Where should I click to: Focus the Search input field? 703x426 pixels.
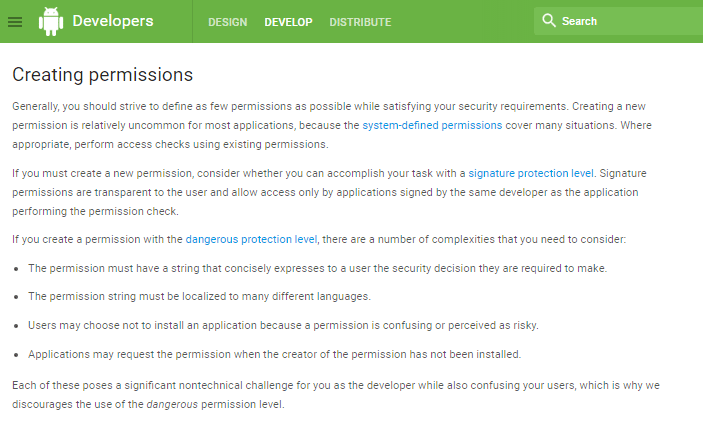coord(618,21)
